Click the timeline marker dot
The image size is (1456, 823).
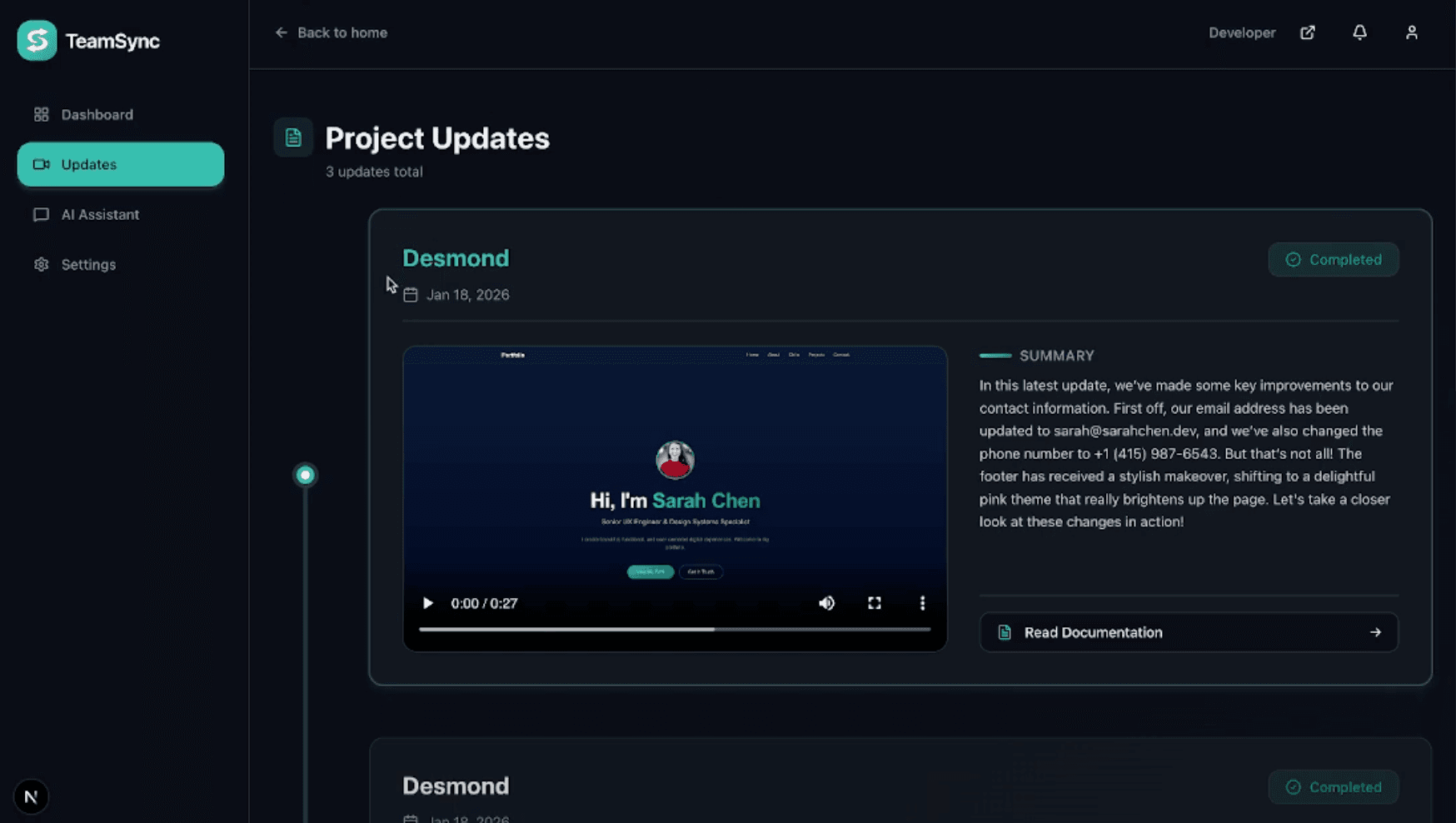(305, 475)
